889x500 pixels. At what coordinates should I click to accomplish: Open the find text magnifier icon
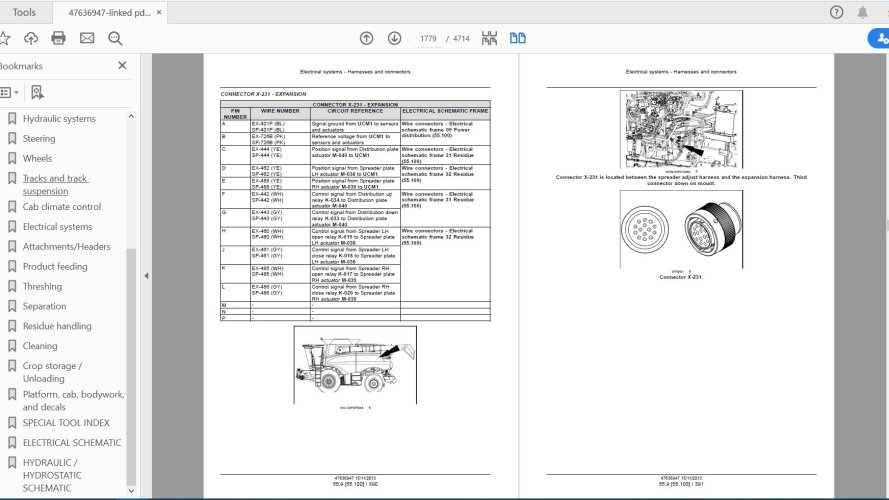point(115,38)
